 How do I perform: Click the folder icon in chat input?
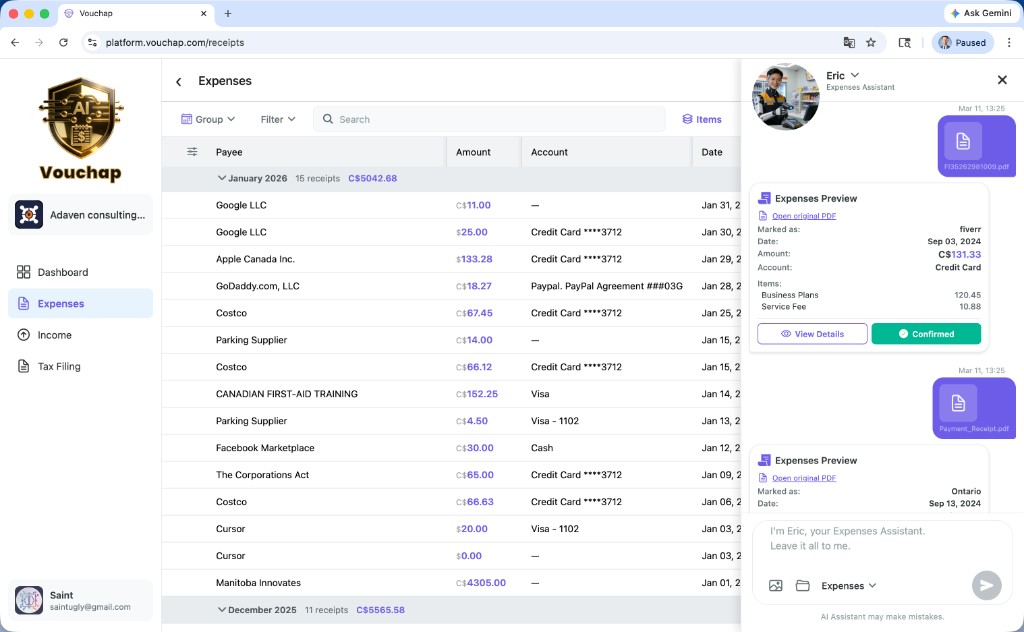[x=803, y=586]
